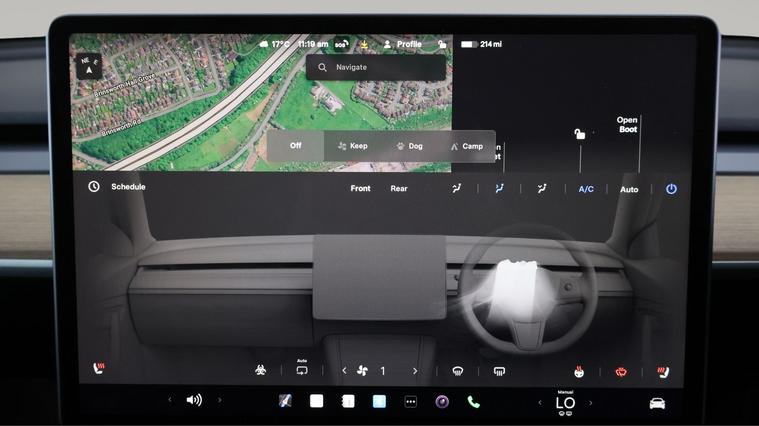
Task: Tap Open Boot on the car view
Action: [627, 124]
